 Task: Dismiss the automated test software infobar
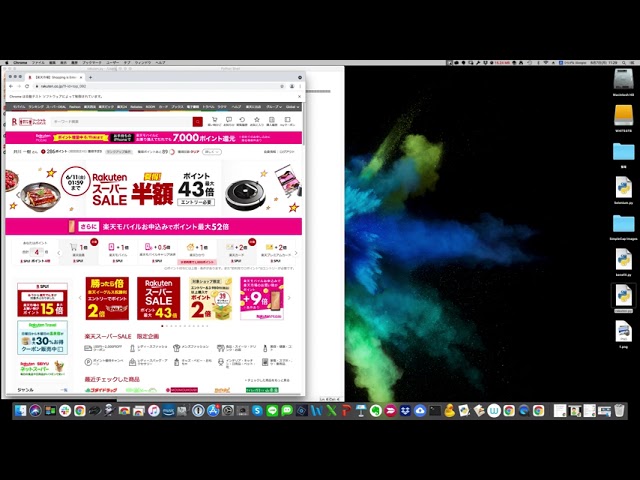point(299,97)
